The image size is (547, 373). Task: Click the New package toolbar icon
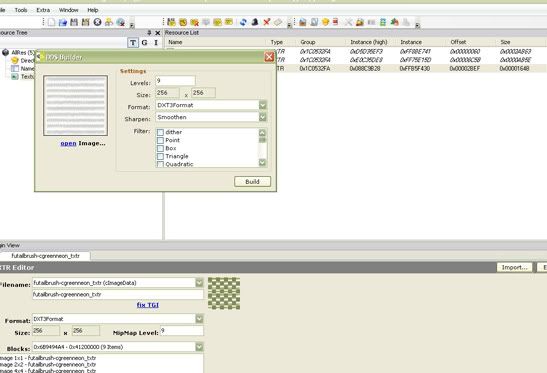click(x=51, y=22)
